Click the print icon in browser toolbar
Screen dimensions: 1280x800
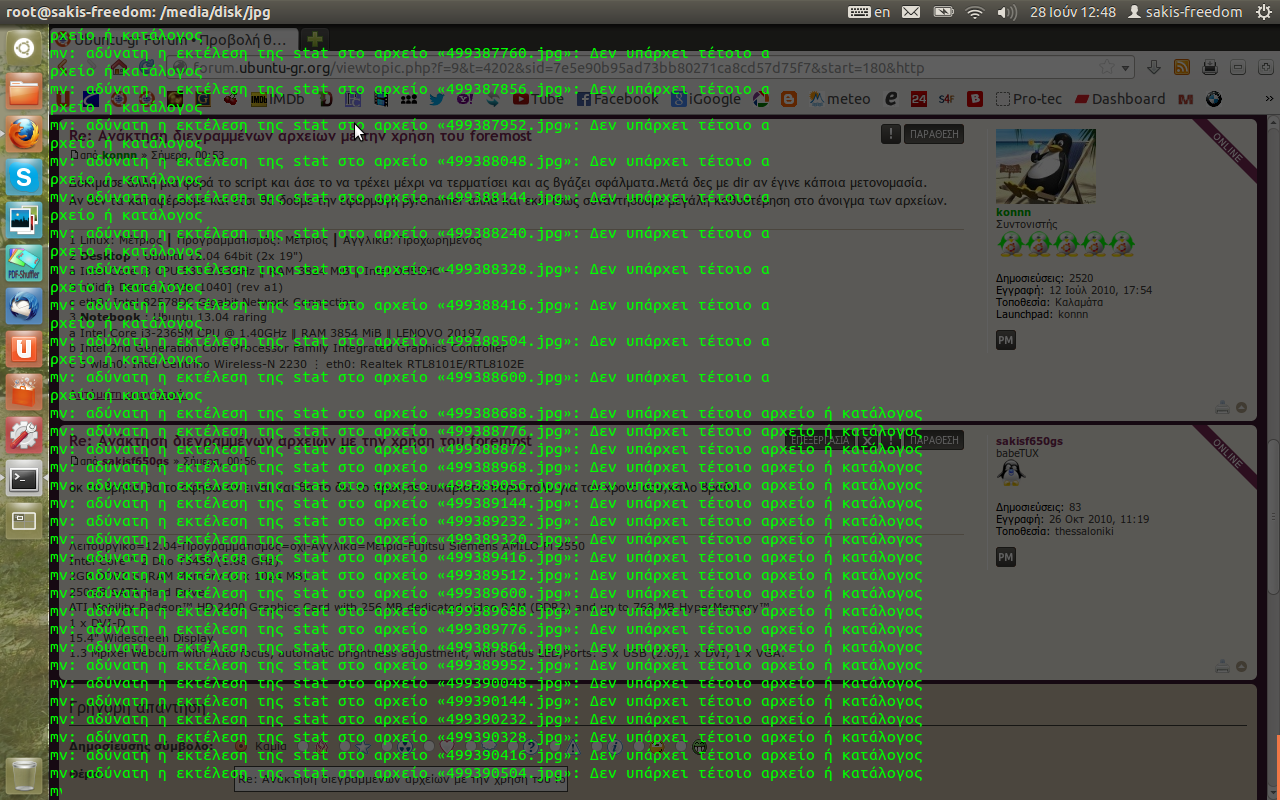point(1210,67)
